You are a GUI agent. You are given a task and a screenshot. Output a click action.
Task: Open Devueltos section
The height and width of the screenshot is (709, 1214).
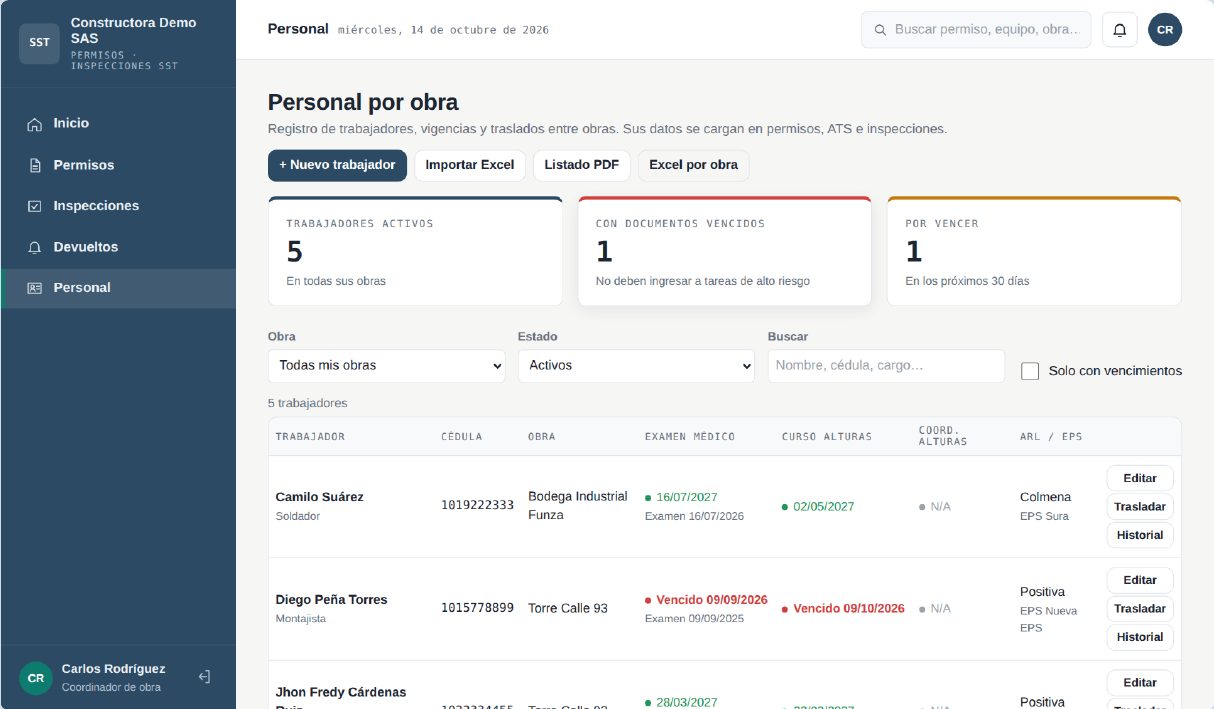[x=118, y=247]
